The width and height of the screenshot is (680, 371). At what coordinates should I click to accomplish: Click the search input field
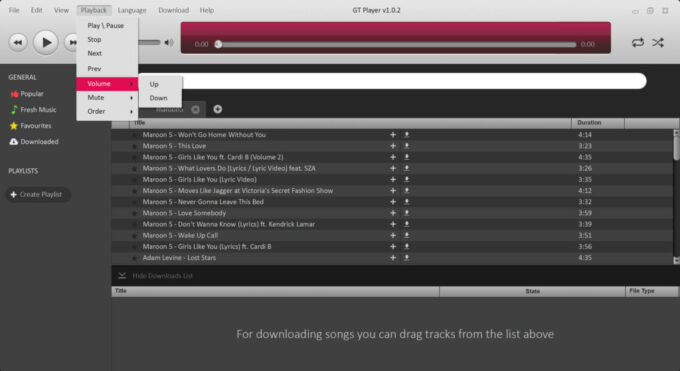coord(392,81)
